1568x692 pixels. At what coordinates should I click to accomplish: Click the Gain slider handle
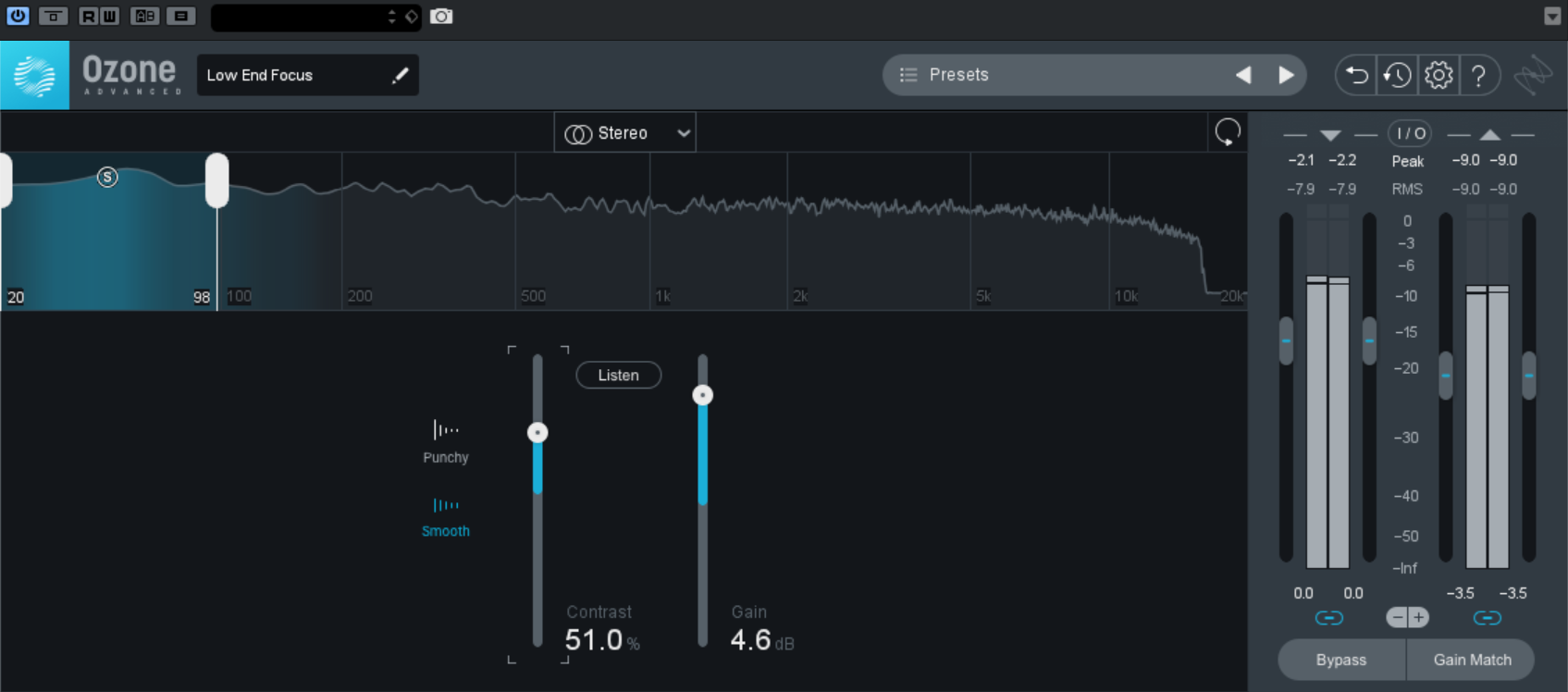tap(703, 395)
